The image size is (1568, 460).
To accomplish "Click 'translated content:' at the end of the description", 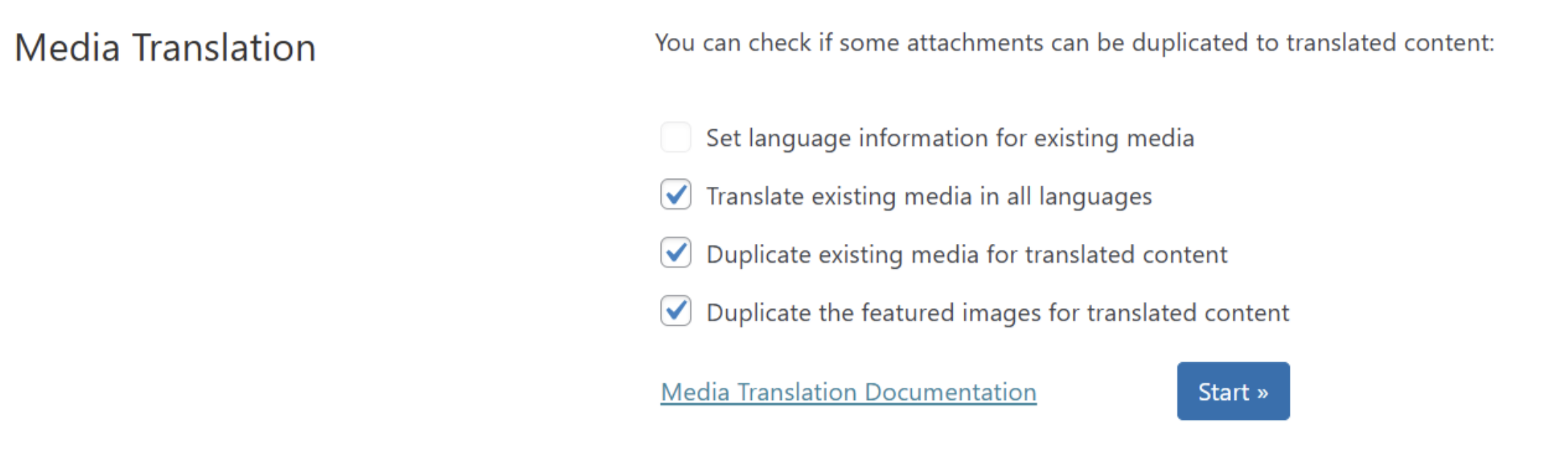I will 1391,43.
